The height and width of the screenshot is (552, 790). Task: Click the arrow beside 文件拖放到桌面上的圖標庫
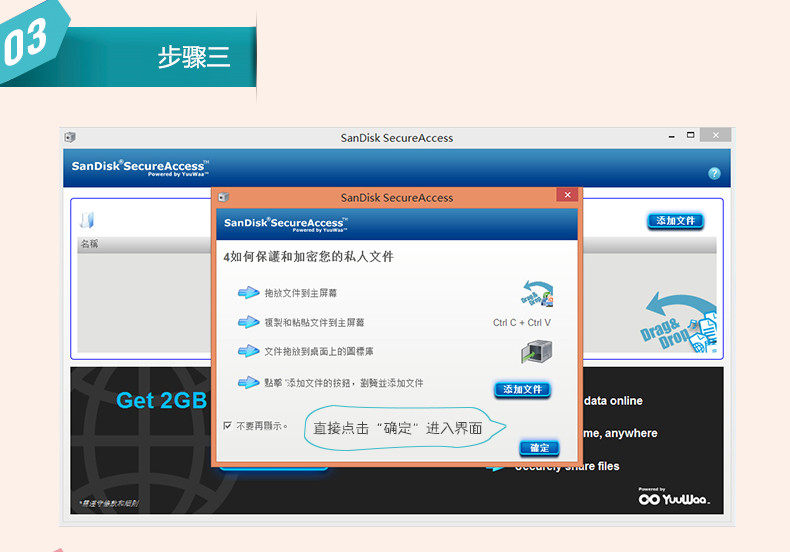248,351
